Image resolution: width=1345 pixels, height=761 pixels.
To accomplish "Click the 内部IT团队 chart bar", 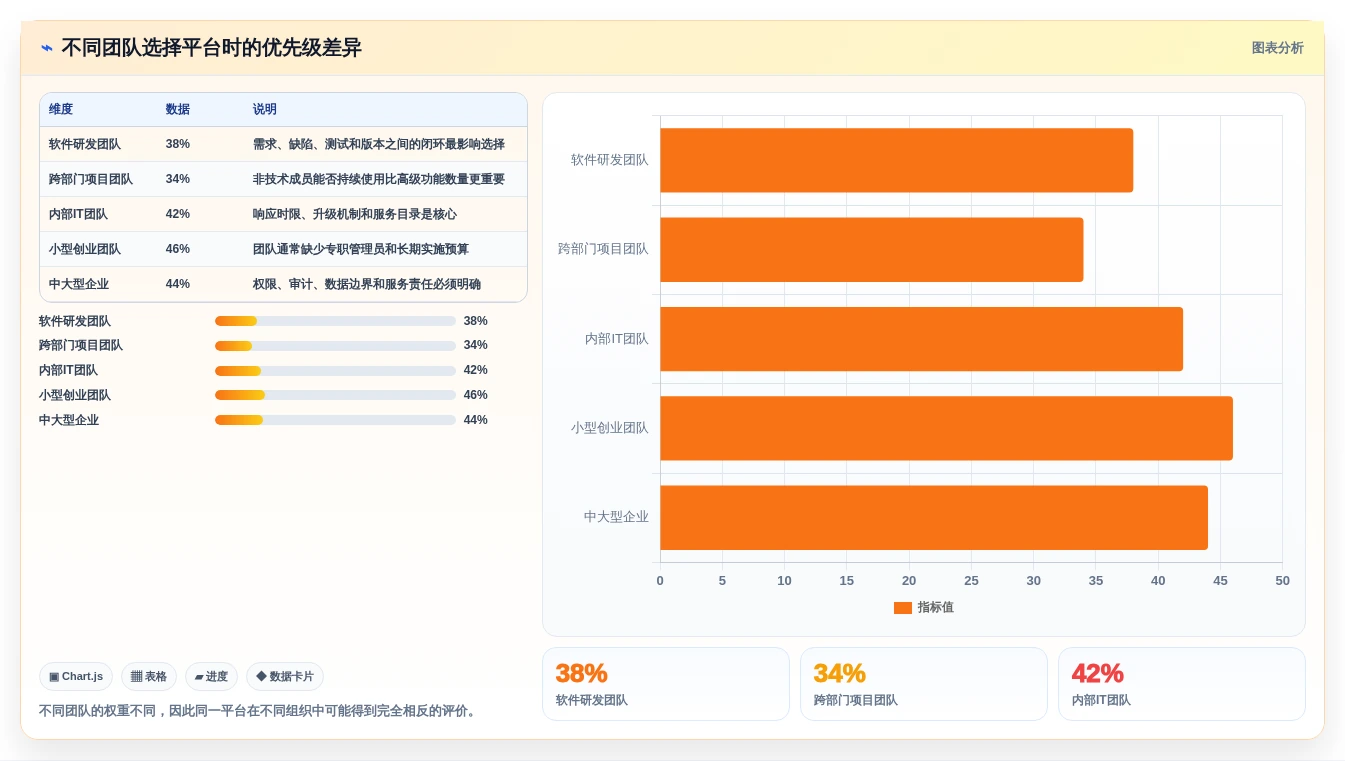I will pos(921,339).
